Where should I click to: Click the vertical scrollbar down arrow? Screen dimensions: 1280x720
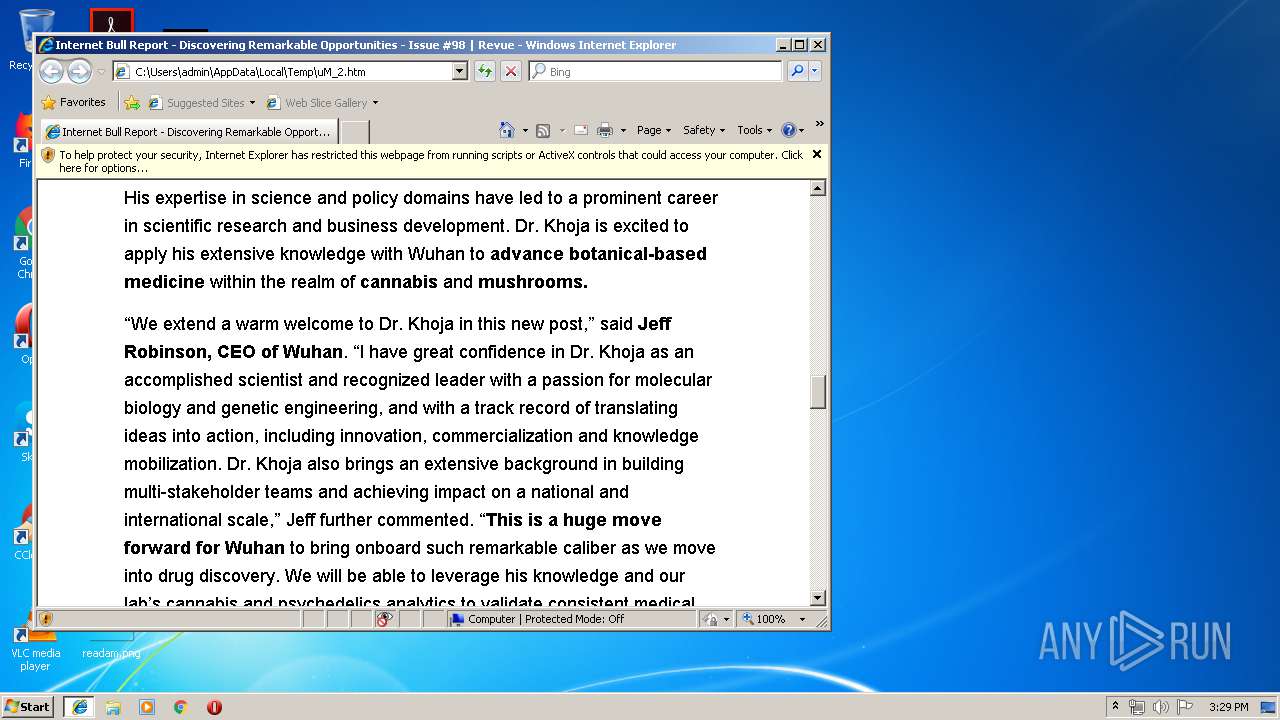[x=818, y=598]
